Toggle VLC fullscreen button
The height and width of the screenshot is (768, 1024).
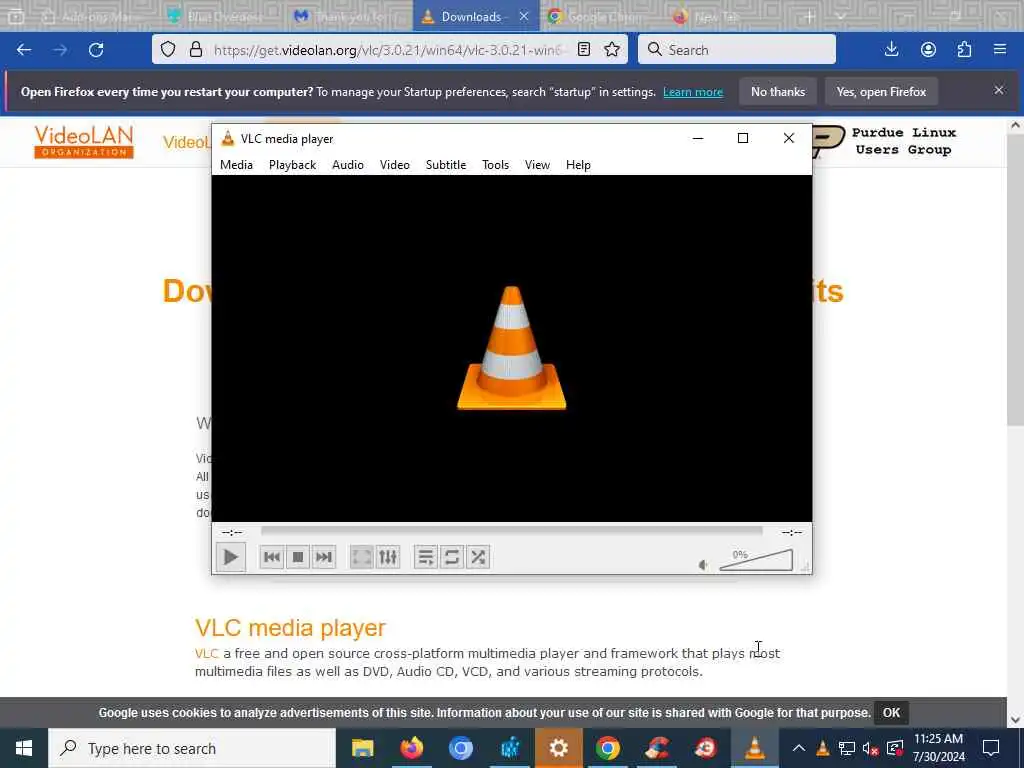pos(362,557)
